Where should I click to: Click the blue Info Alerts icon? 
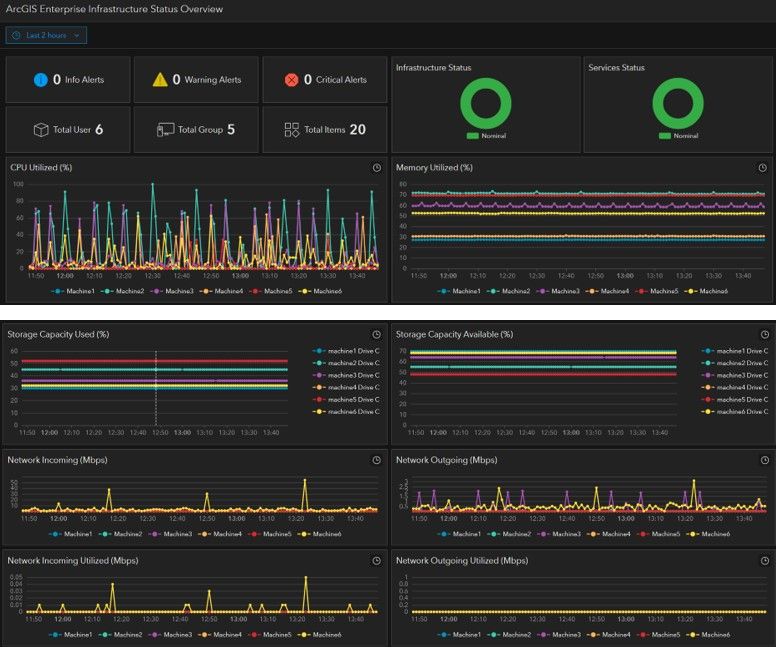[41, 80]
